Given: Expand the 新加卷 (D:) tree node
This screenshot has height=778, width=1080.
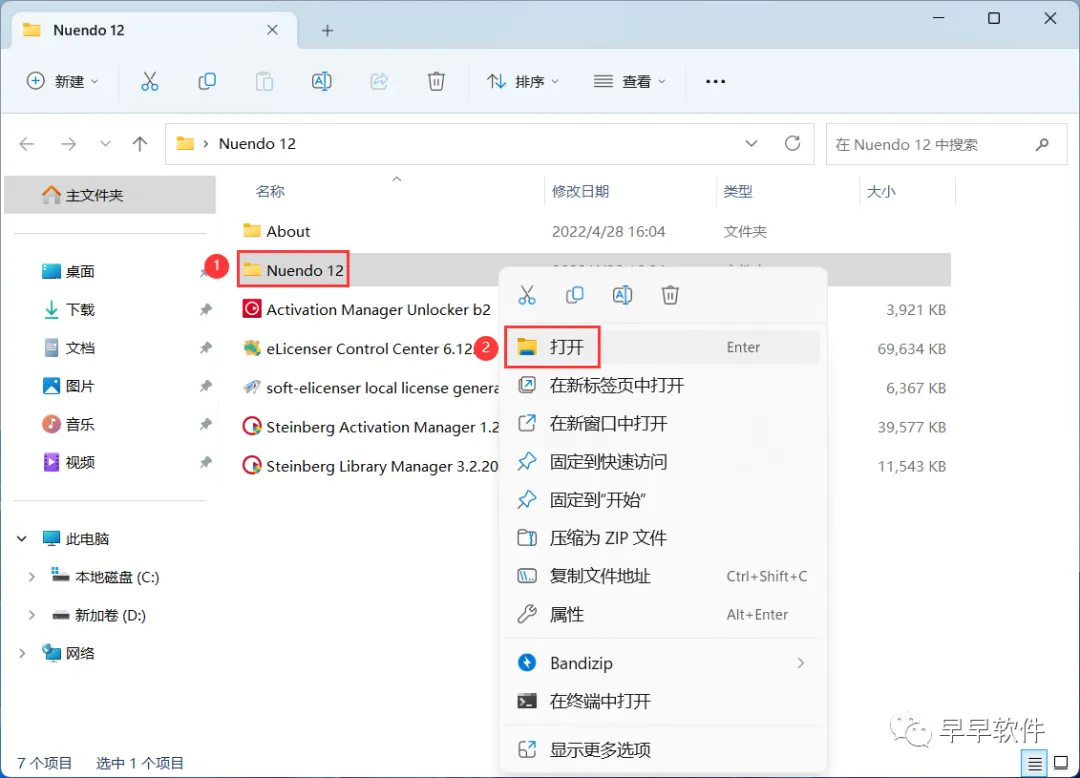Looking at the screenshot, I should (x=31, y=615).
